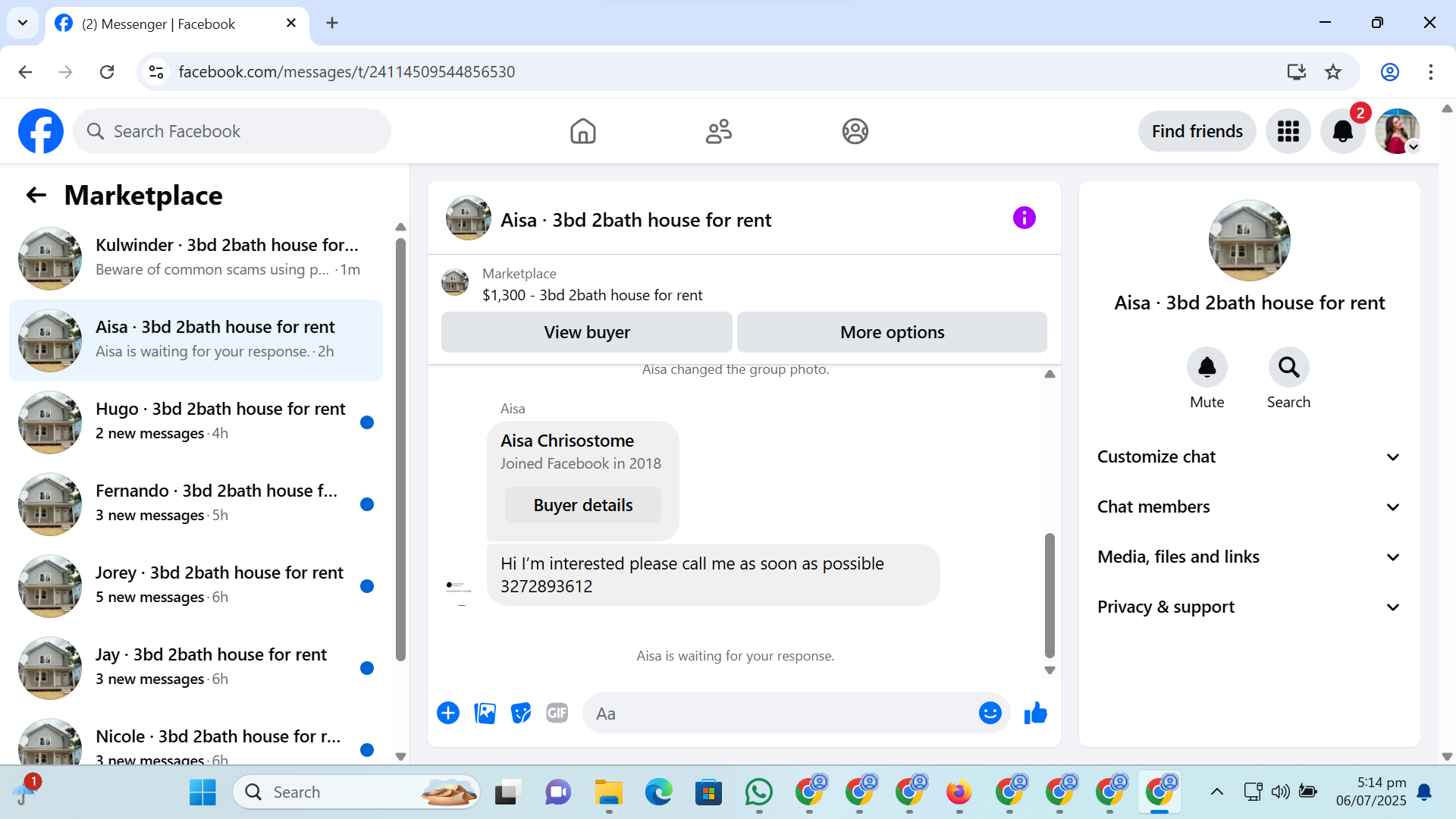
Task: Open a new Chrome tab
Action: tap(332, 23)
